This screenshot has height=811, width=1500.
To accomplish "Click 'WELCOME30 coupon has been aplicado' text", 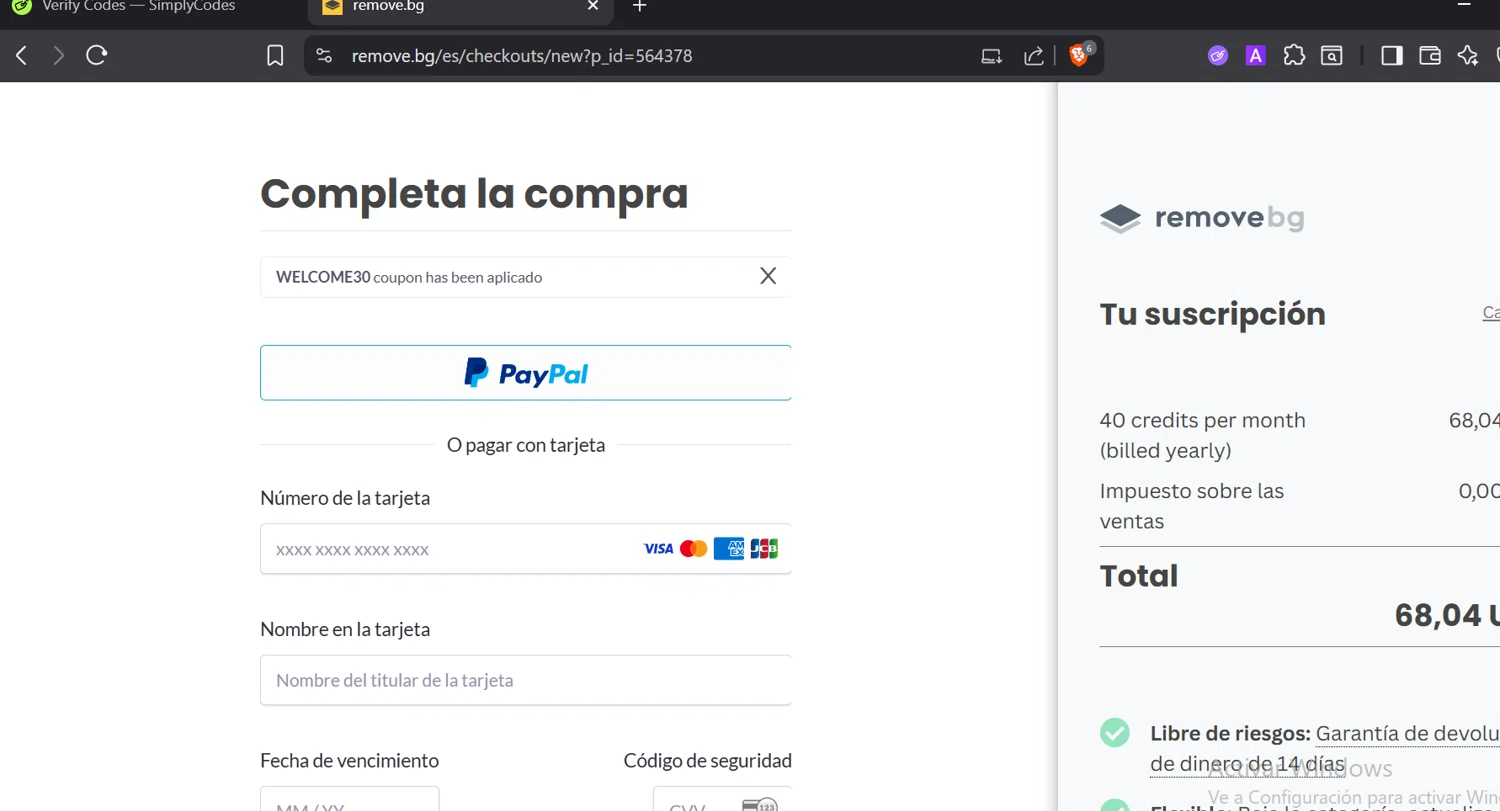I will tap(409, 277).
